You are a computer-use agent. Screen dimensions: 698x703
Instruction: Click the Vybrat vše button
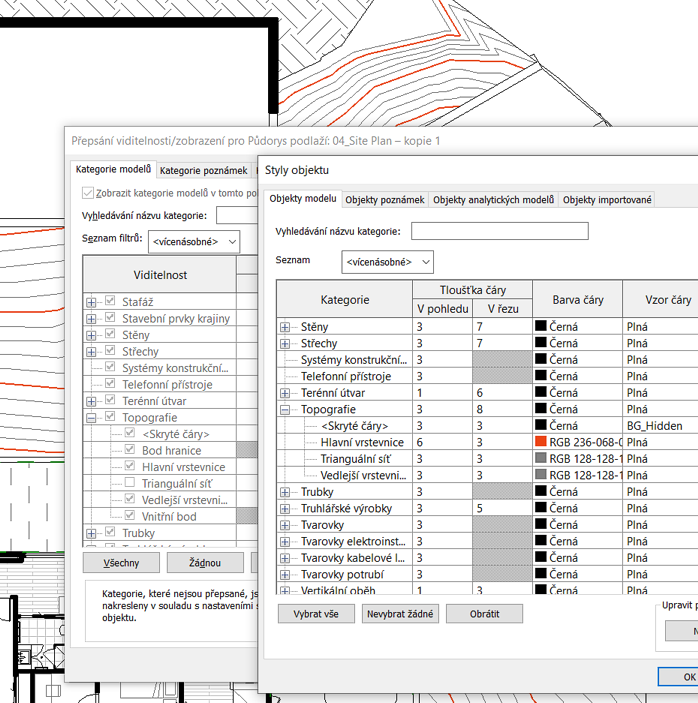[316, 614]
